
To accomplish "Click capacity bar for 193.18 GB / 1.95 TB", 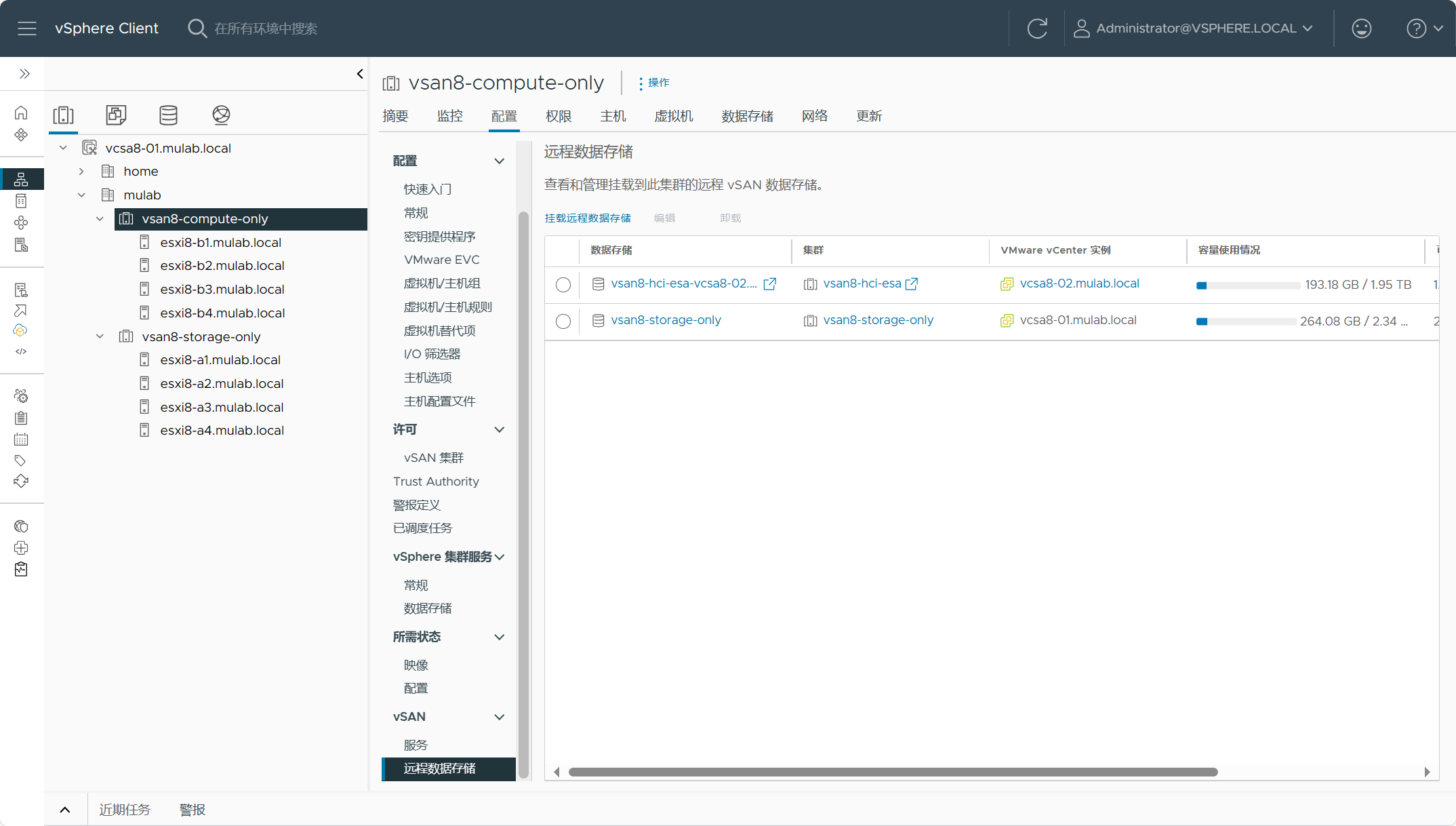I will [1249, 286].
